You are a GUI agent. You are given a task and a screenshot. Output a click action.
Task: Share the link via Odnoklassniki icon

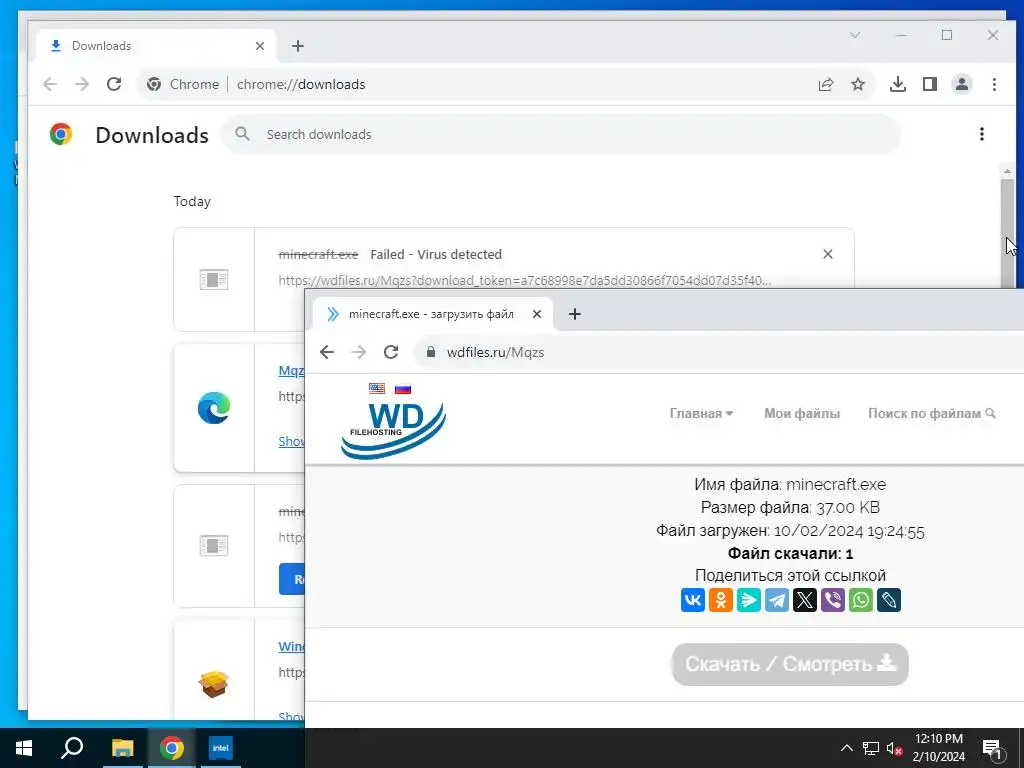coord(721,600)
